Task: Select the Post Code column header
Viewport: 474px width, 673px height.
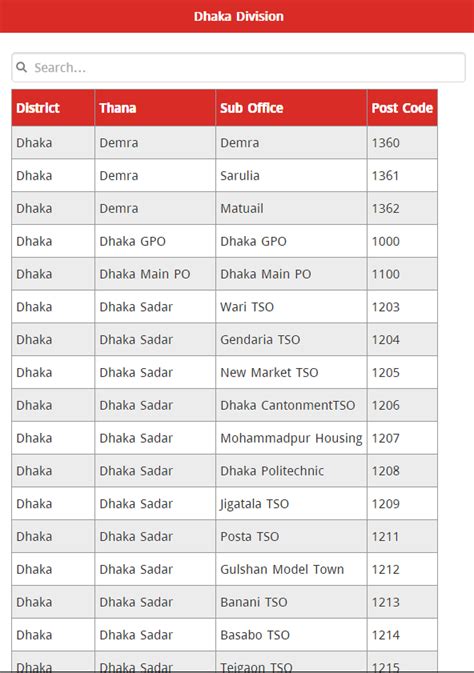Action: pos(402,108)
